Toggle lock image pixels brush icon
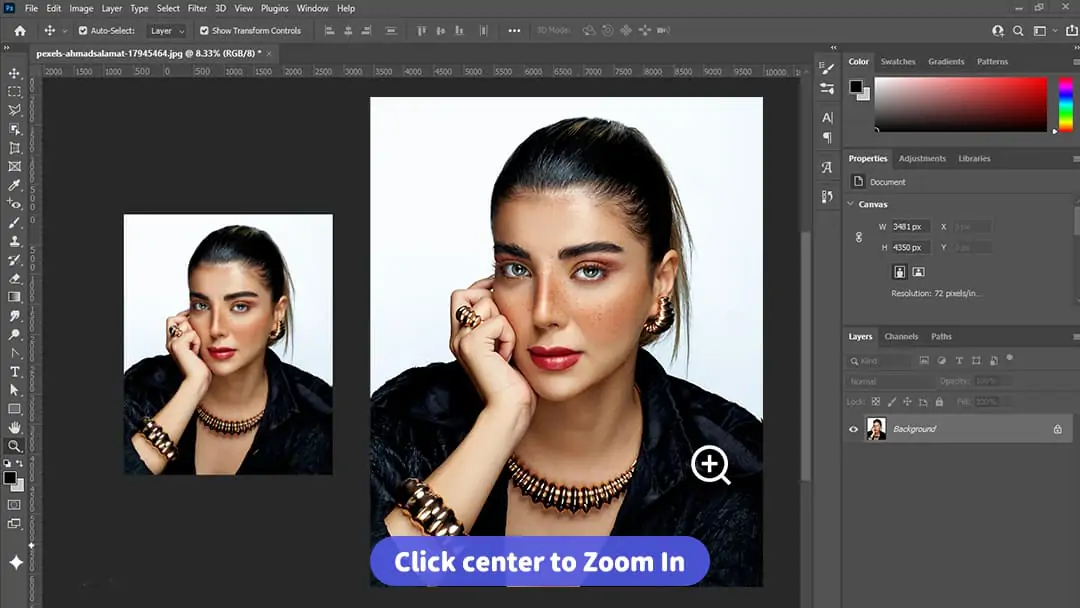 pyautogui.click(x=892, y=401)
